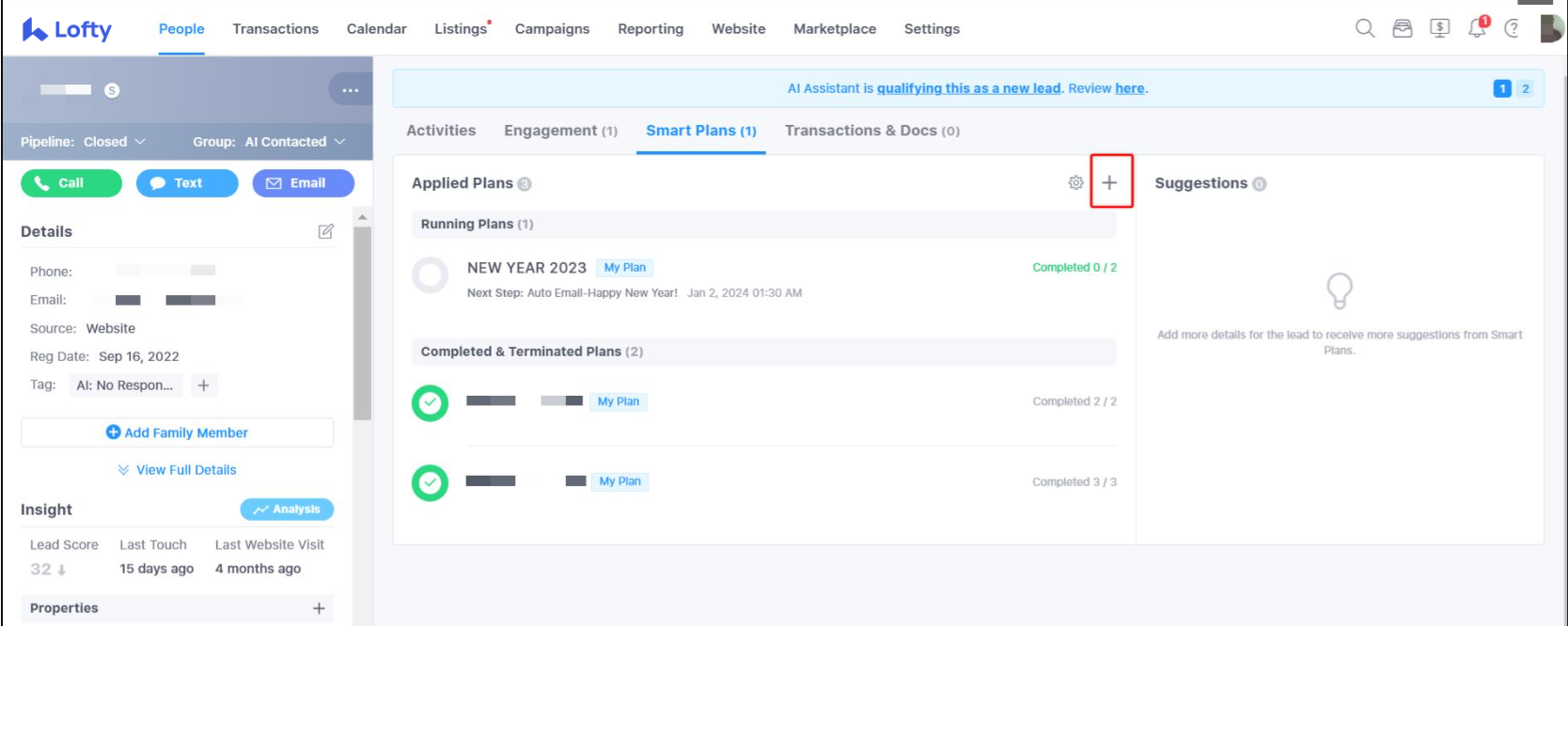Click the green check of the 2/2 plan
Image resolution: width=1568 pixels, height=752 pixels.
click(x=431, y=403)
